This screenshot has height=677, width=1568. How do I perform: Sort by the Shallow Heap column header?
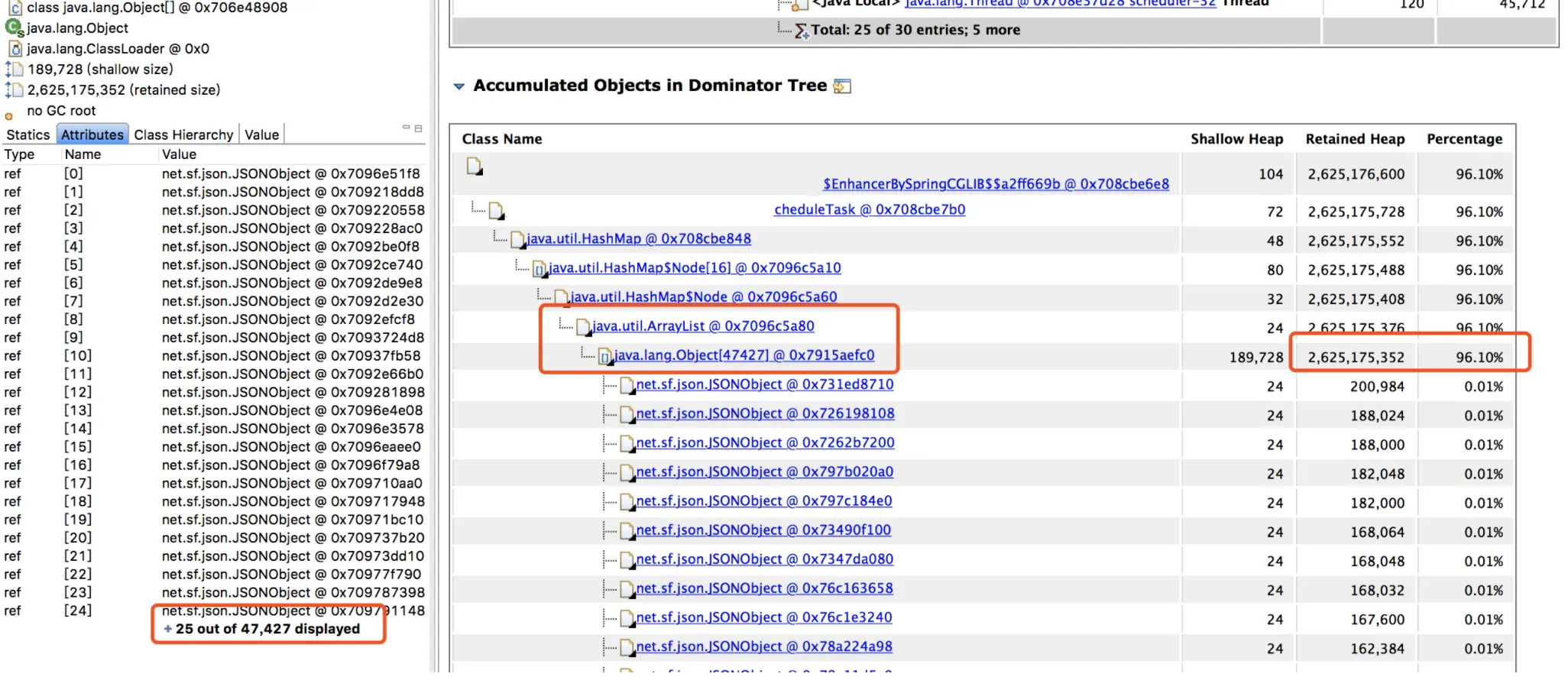1236,139
